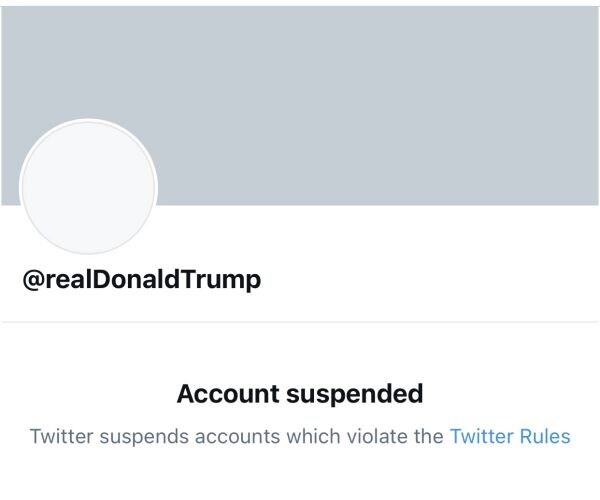The height and width of the screenshot is (500, 600).
Task: Click the divider line below the handle
Action: click(x=300, y=322)
